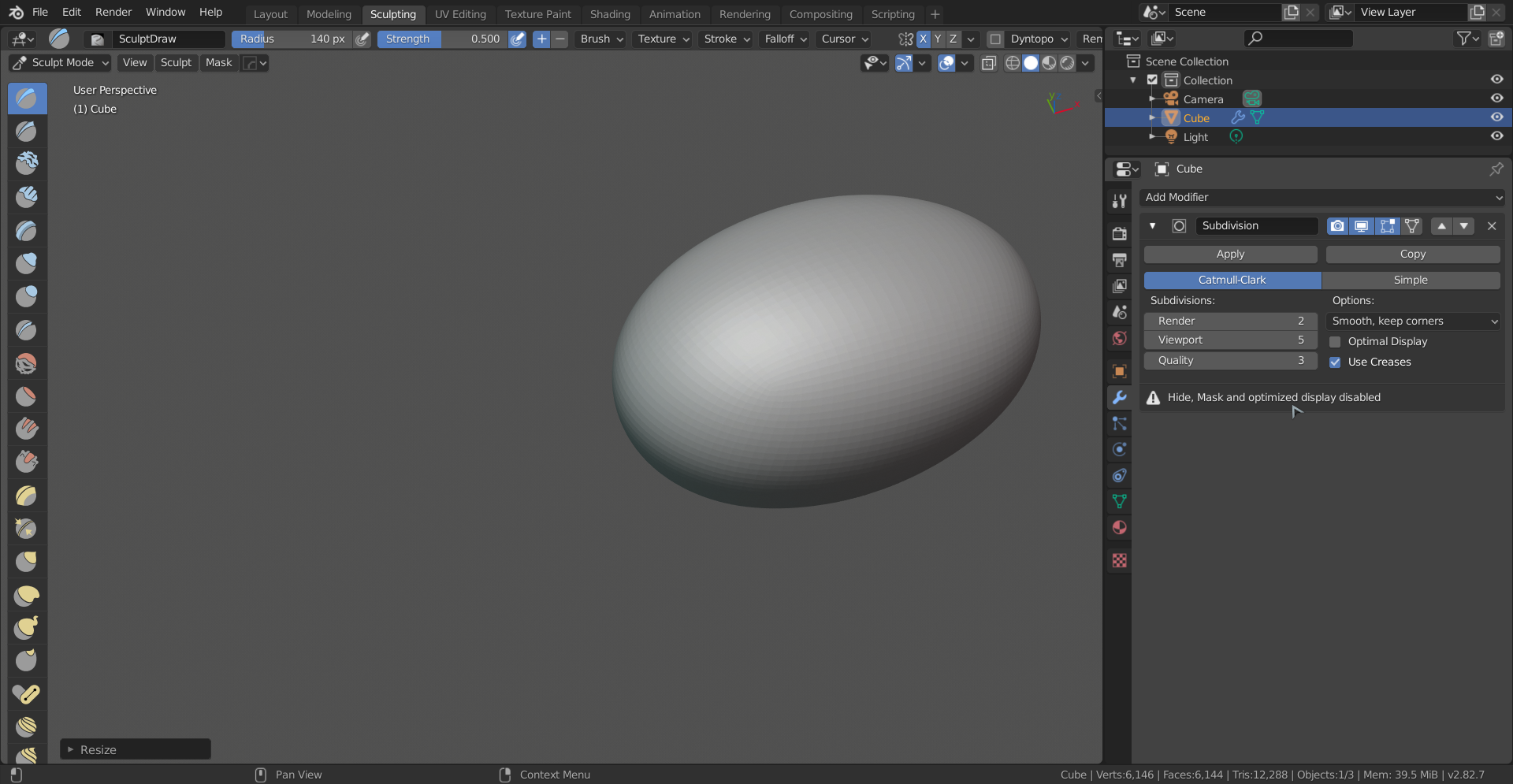This screenshot has height=784, width=1513.
Task: Open the Material properties tab
Action: coord(1119,528)
